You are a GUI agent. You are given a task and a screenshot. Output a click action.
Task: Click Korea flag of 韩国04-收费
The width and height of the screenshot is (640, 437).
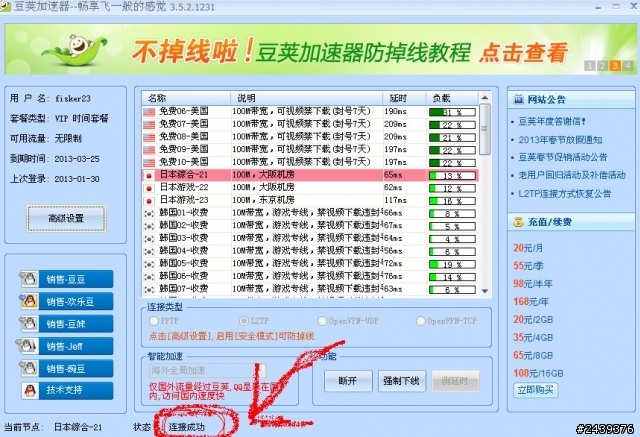tap(149, 251)
